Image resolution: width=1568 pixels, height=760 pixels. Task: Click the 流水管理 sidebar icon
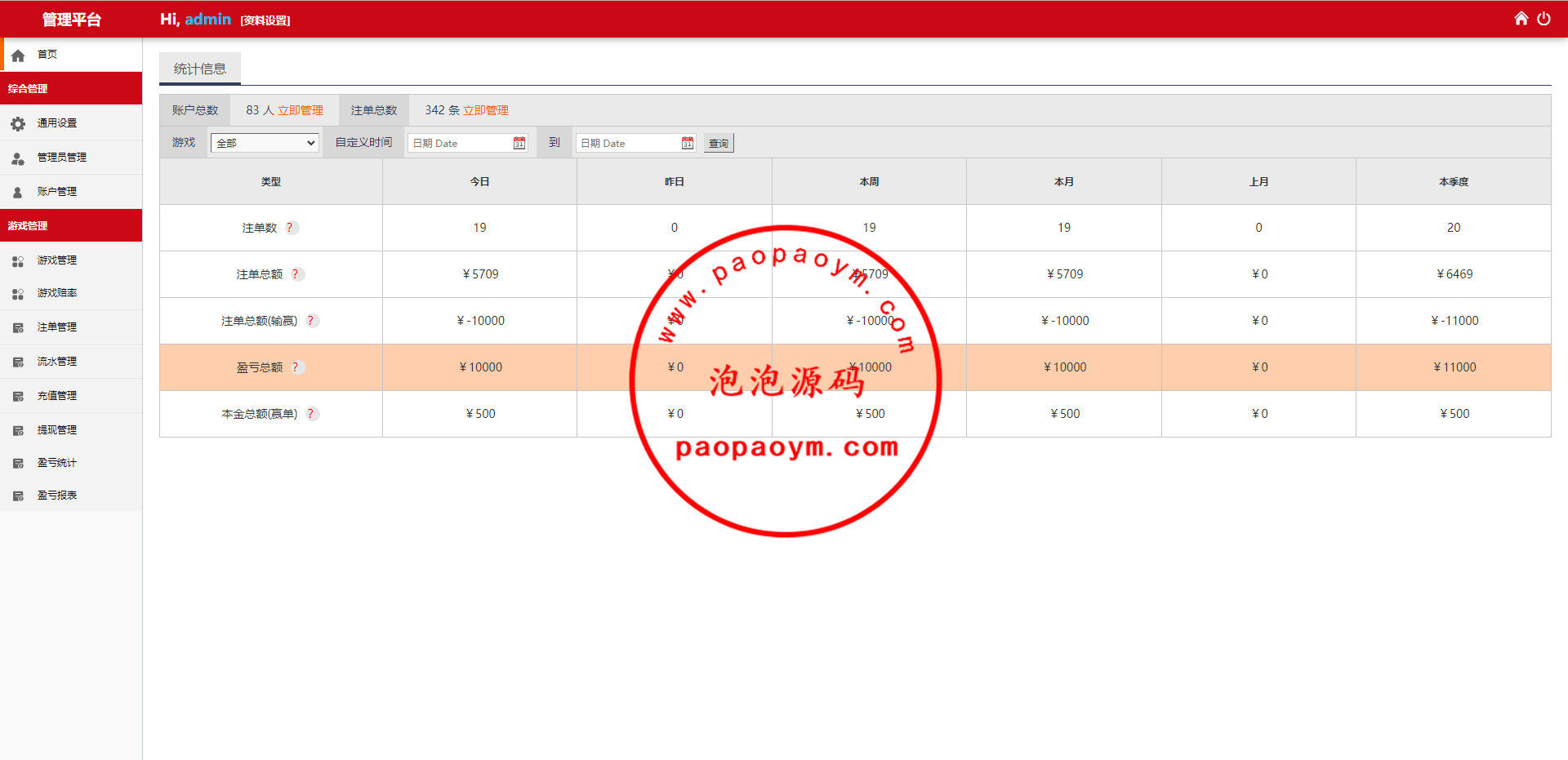coord(18,362)
